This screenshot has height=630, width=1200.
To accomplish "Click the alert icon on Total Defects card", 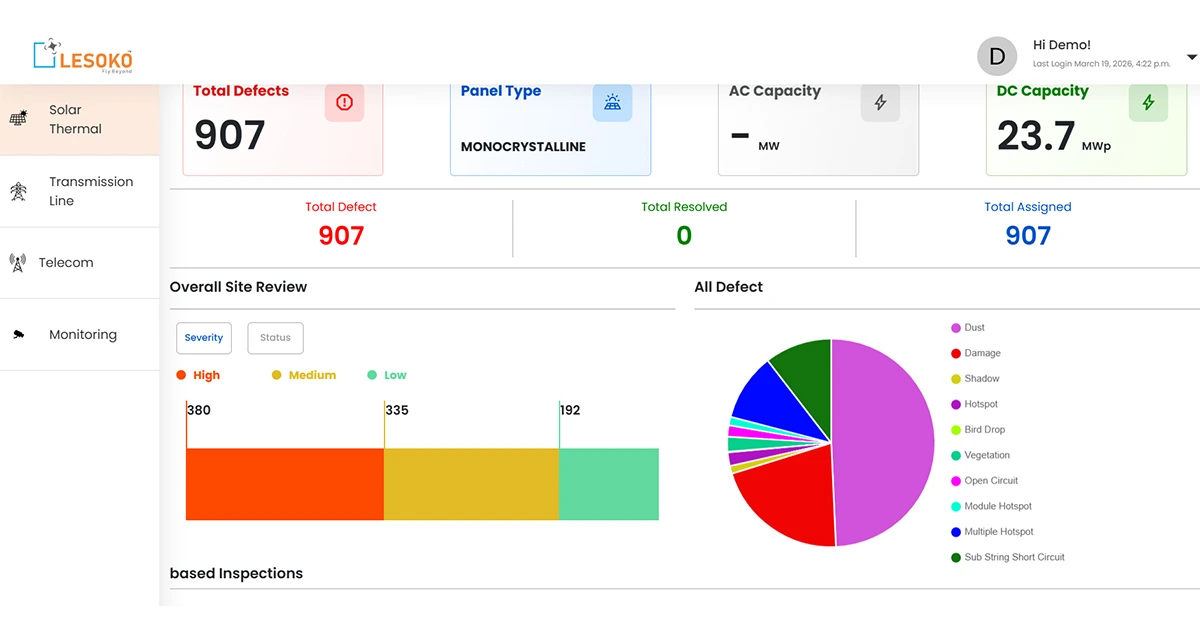I will [x=344, y=103].
